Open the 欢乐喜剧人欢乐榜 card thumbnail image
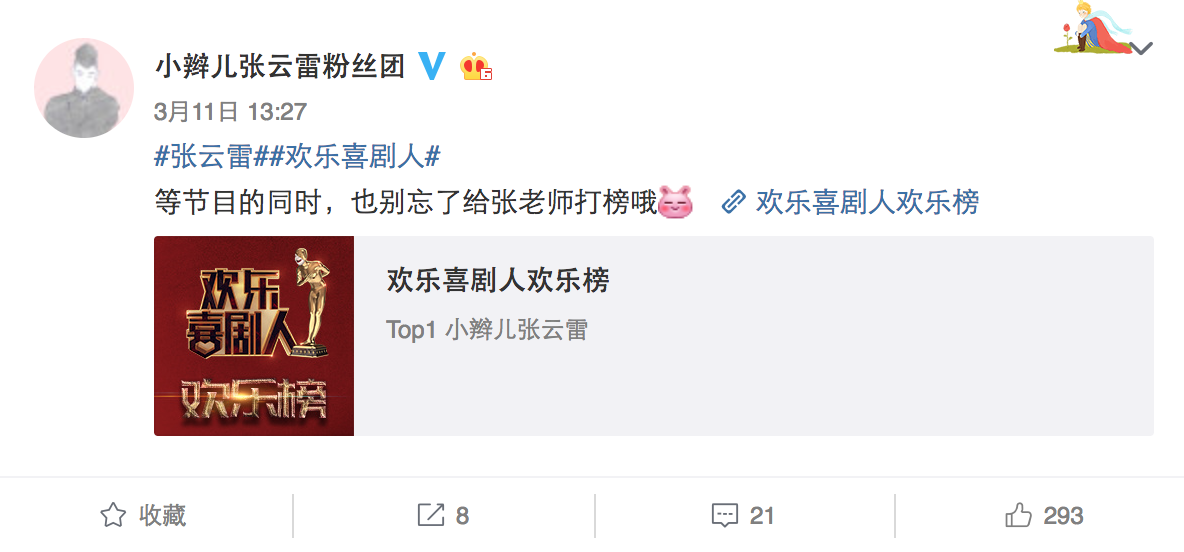Screen dimensions: 1184x552 (254, 336)
